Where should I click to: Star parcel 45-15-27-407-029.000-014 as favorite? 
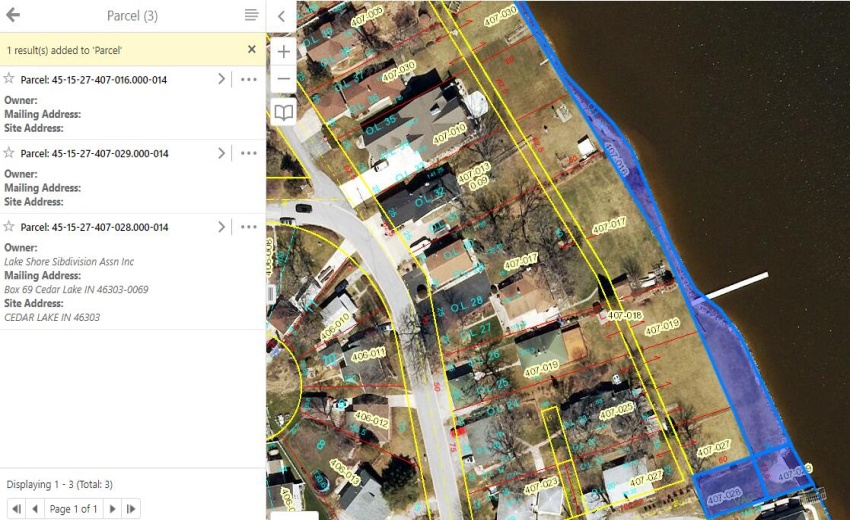point(9,153)
